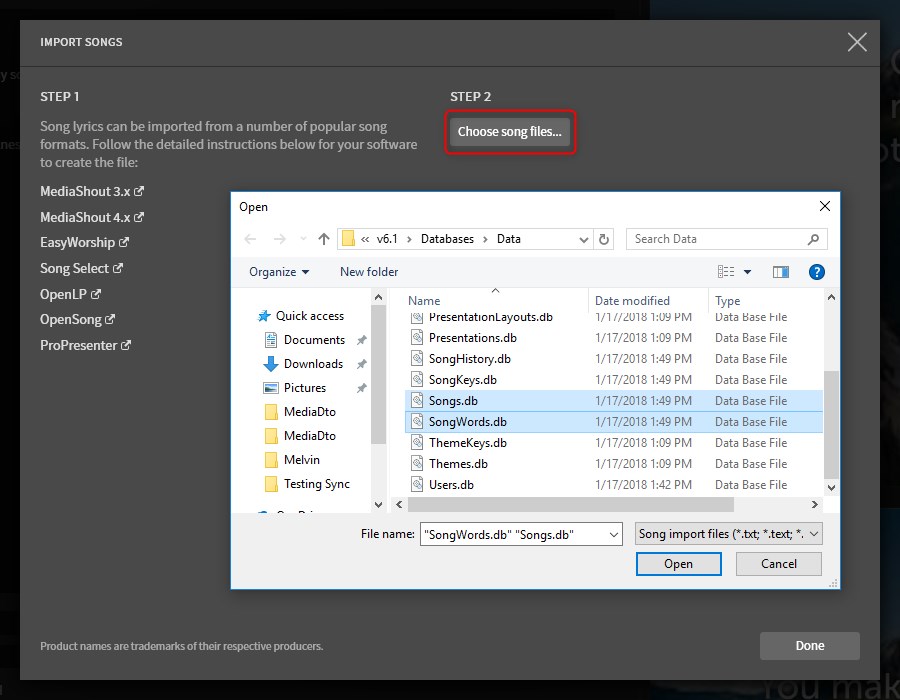
Task: Go forward in the Open dialog
Action: [280, 239]
